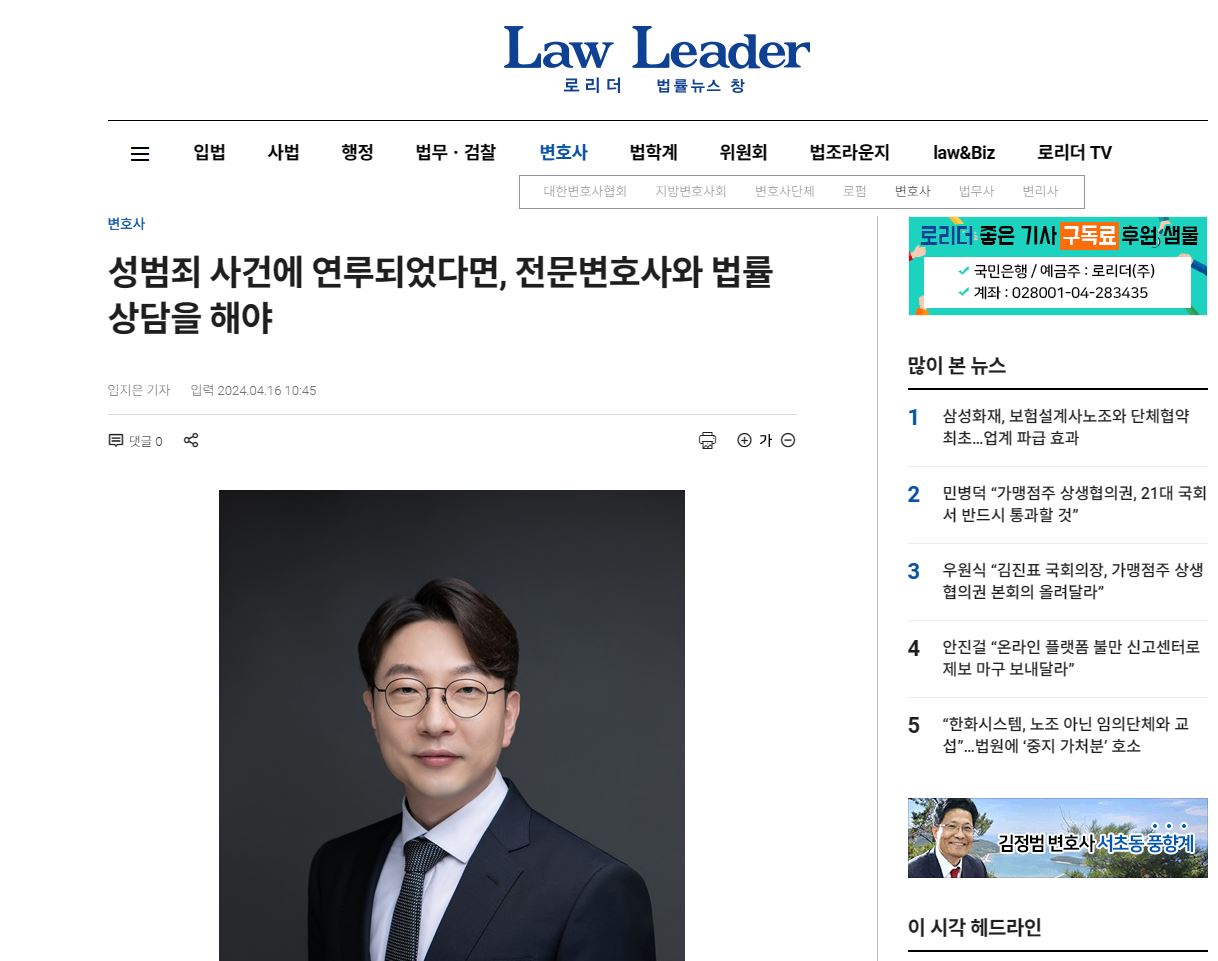Open the hamburger menu icon

140,154
